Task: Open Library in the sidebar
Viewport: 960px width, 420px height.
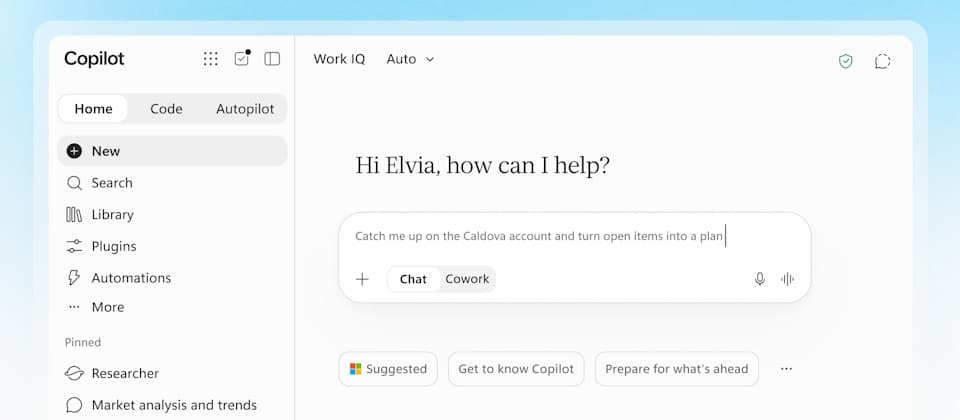Action: [172, 215]
